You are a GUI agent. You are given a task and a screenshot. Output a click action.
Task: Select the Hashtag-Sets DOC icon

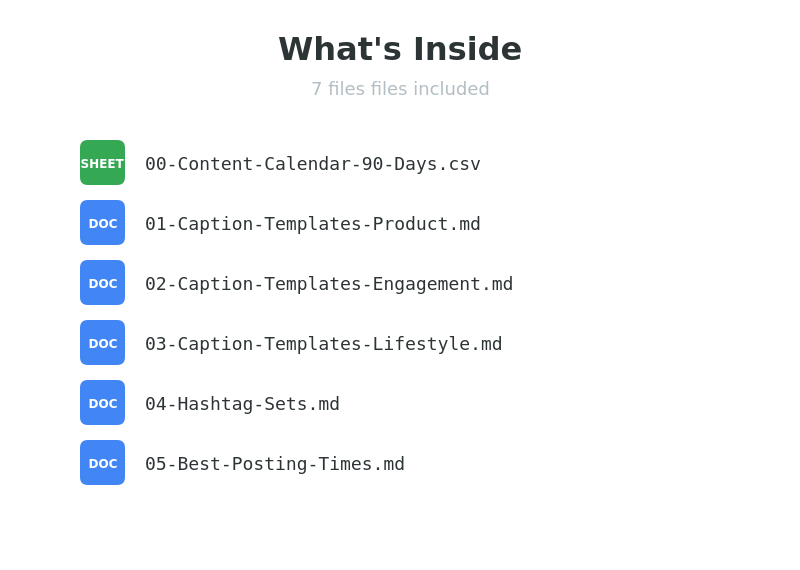(102, 403)
